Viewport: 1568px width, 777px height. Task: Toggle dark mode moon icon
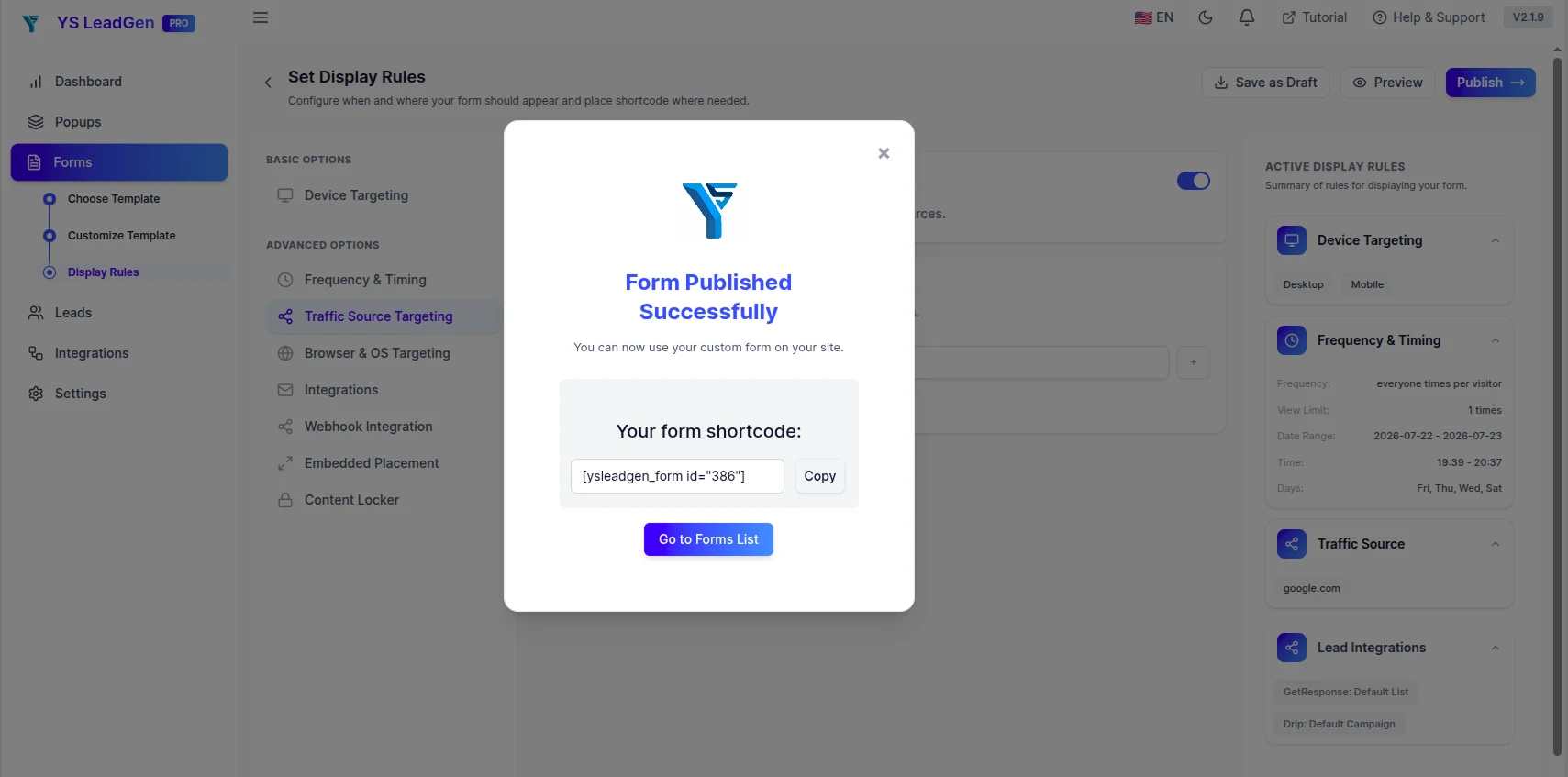[x=1206, y=17]
